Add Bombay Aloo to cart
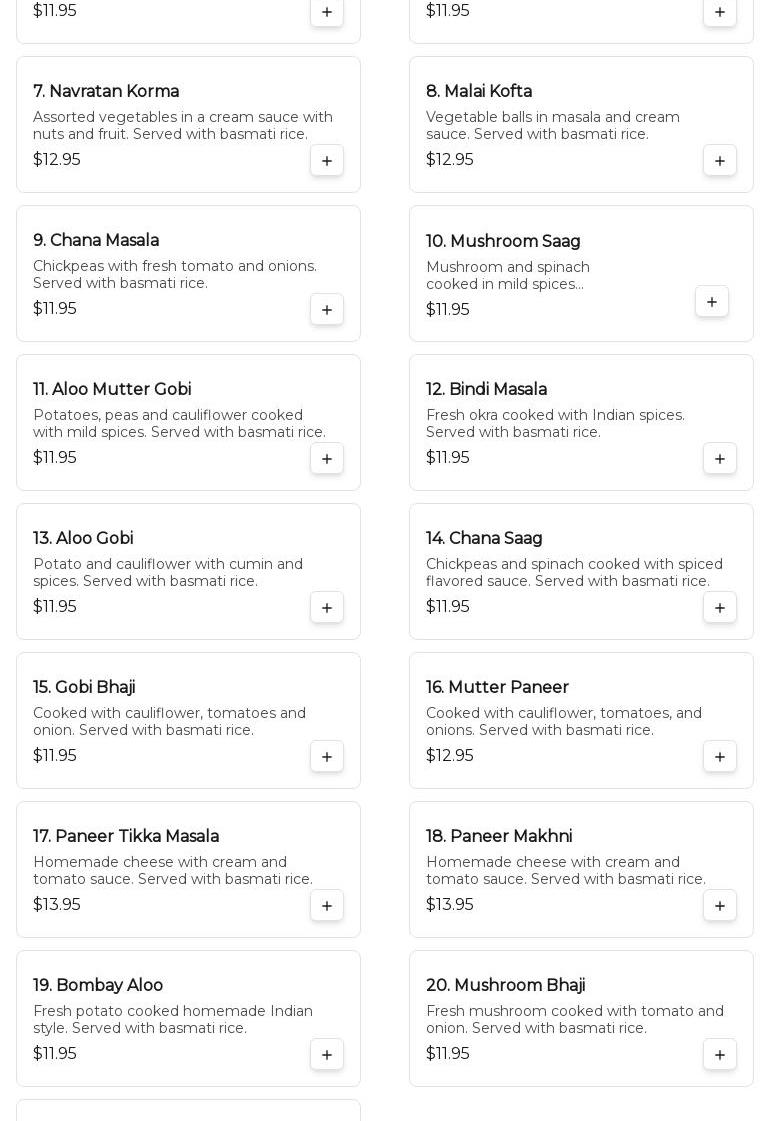Screen dimensions: 770x1121 click(327, 1055)
